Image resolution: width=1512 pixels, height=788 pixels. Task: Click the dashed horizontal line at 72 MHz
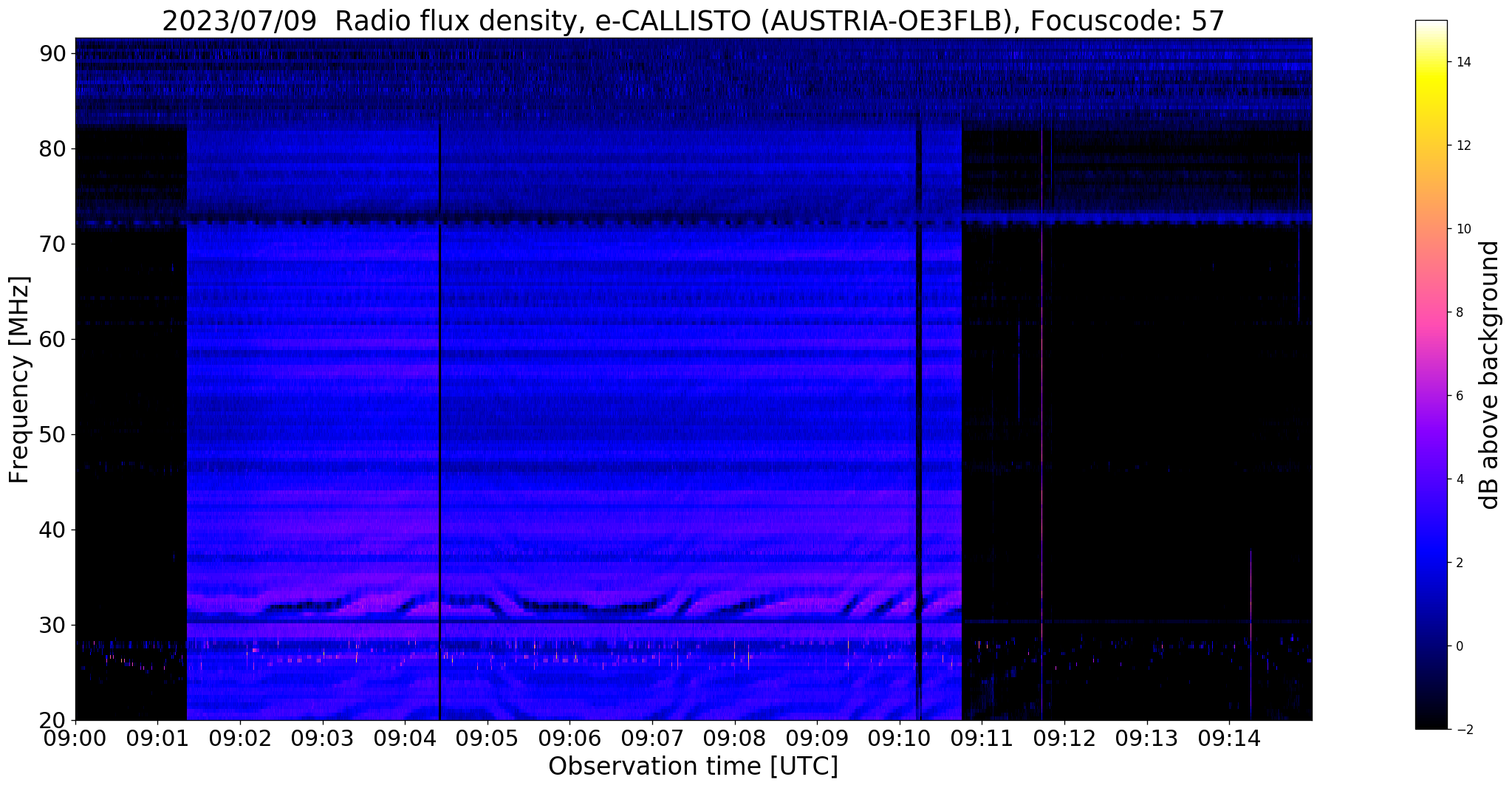tap(694, 222)
